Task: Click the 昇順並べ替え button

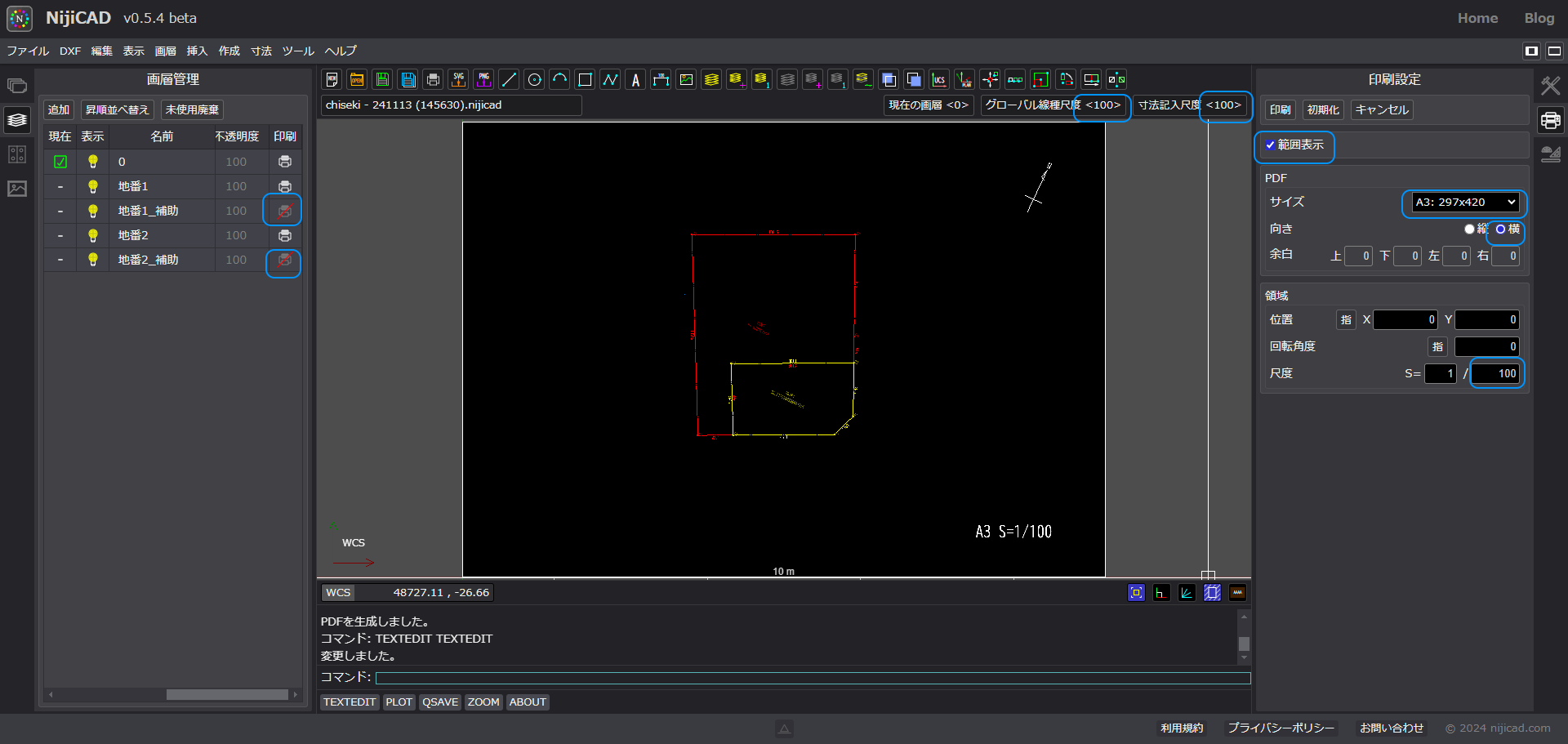Action: 118,109
